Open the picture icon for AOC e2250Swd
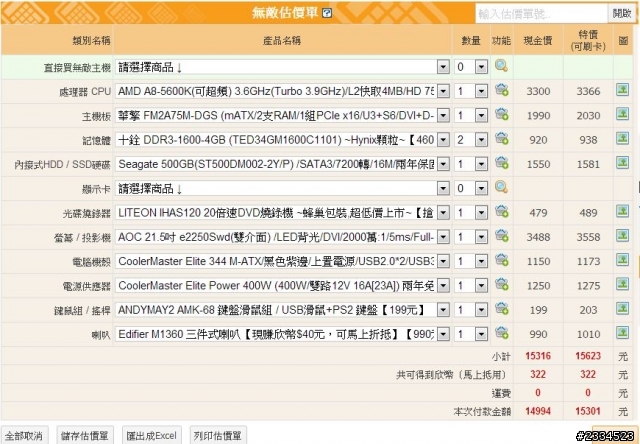Screen dimensions: 640x444 [x=622, y=235]
